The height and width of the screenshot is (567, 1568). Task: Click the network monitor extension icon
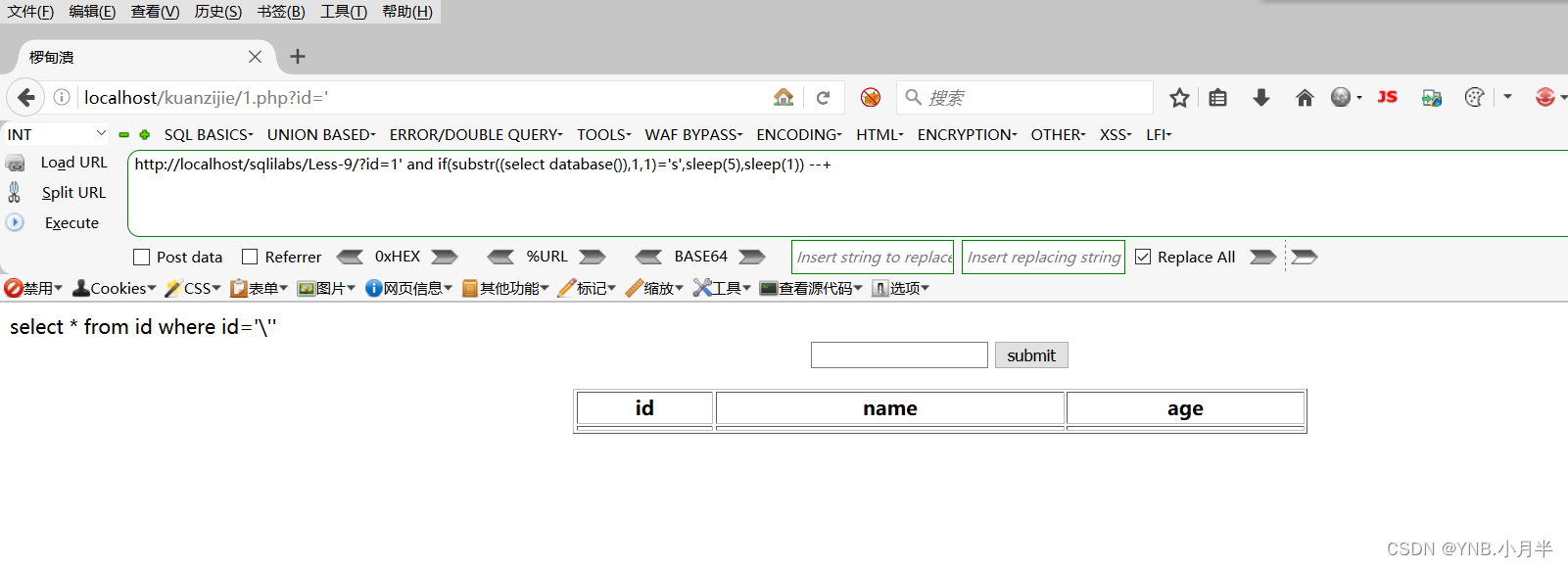[x=1432, y=97]
